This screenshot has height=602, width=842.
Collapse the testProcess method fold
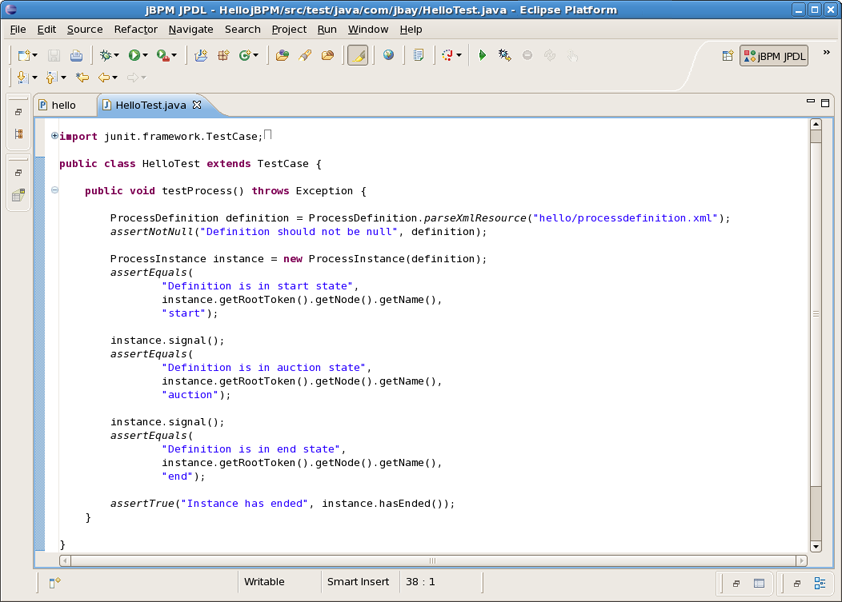point(55,190)
